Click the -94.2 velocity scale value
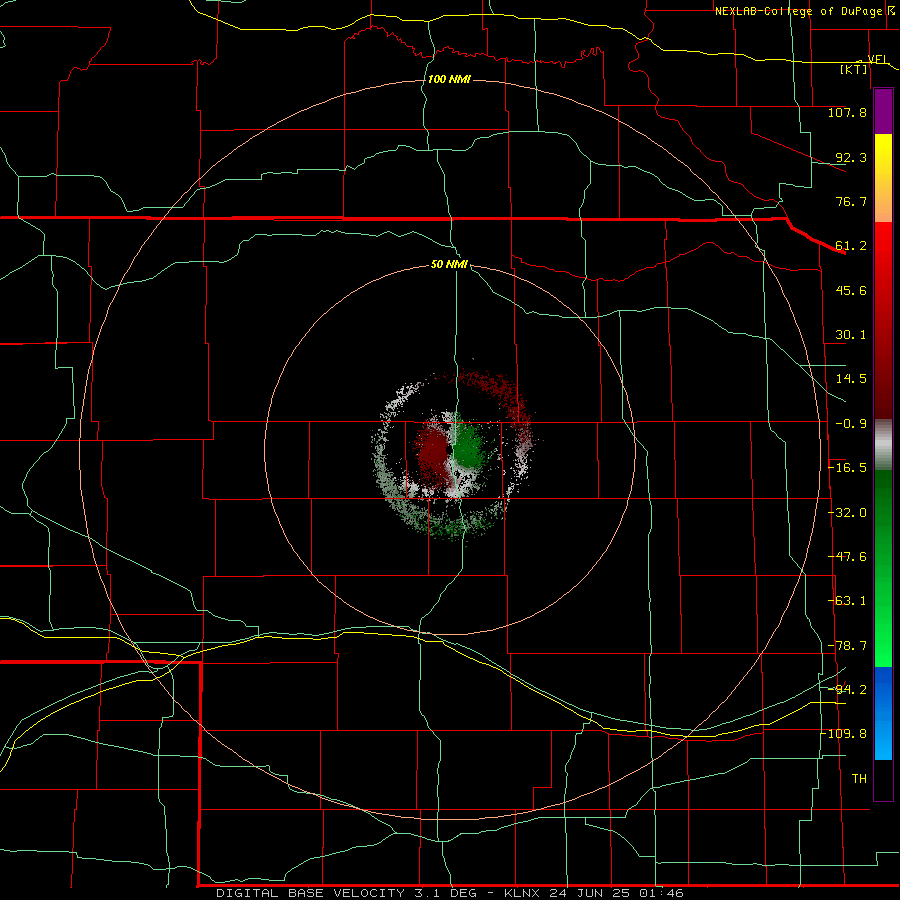This screenshot has width=900, height=900. [847, 689]
